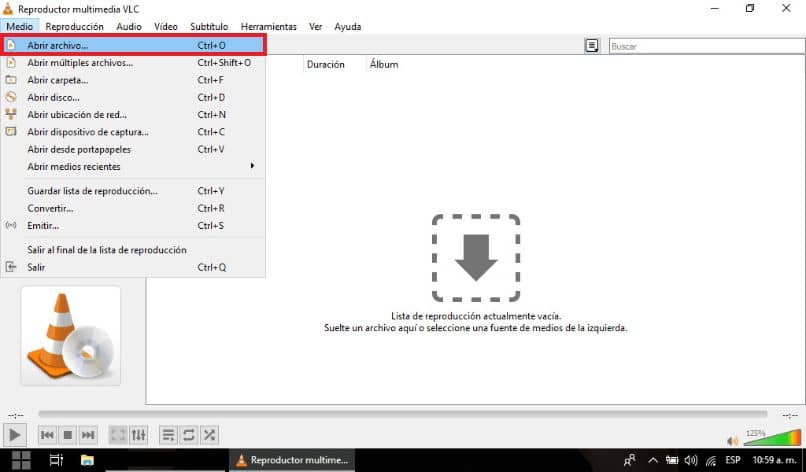The width and height of the screenshot is (806, 472).
Task: Skip to previous track button
Action: (47, 435)
